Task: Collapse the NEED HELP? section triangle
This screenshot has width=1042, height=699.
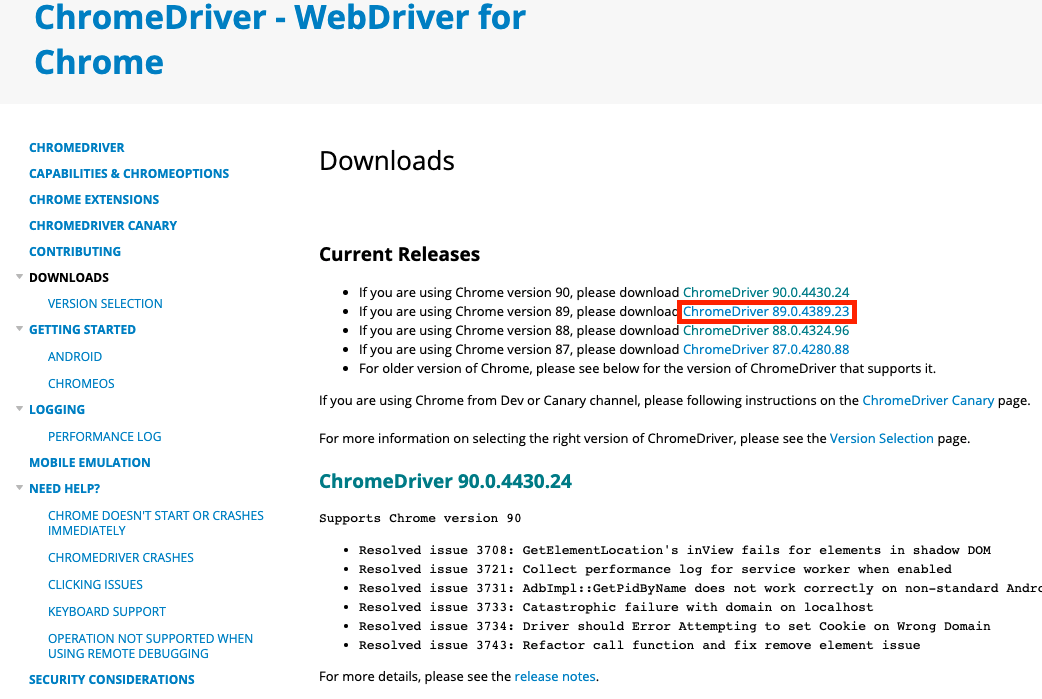Action: (19, 488)
